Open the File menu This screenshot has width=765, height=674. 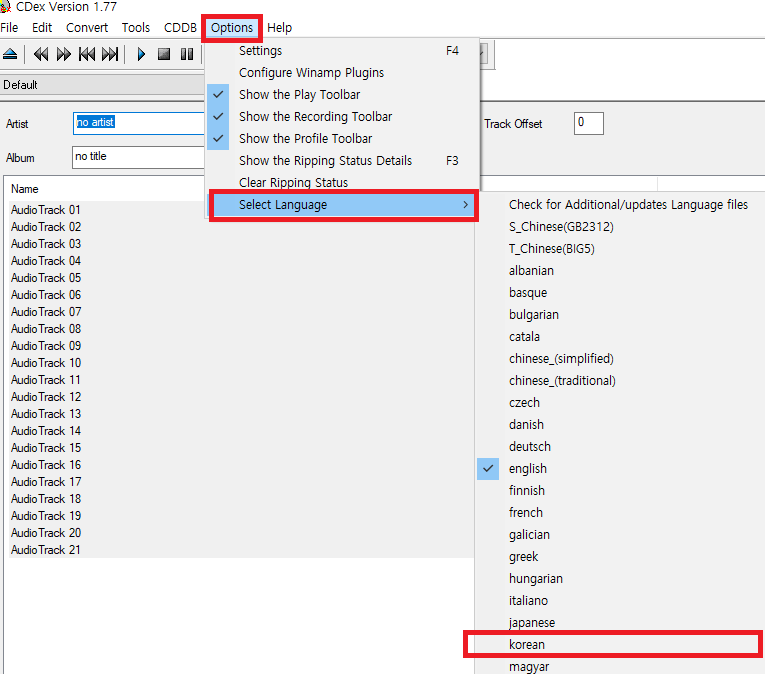tap(9, 27)
